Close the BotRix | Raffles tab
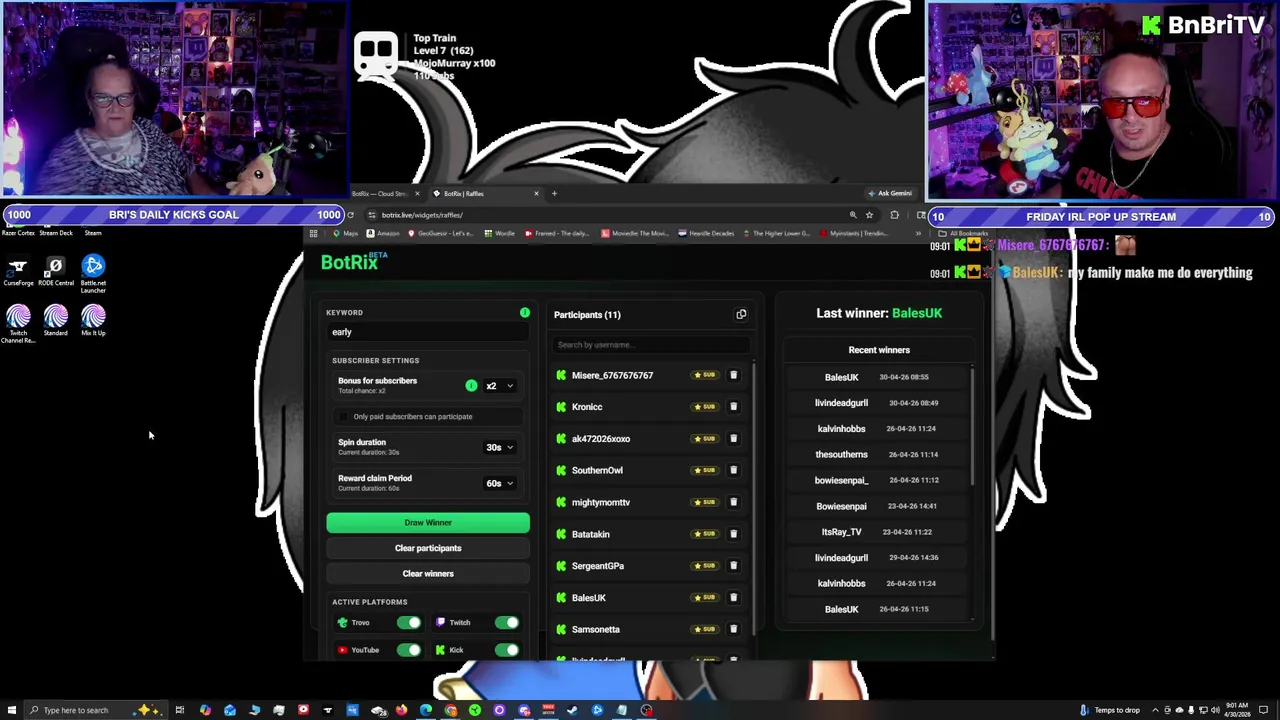 (x=536, y=194)
